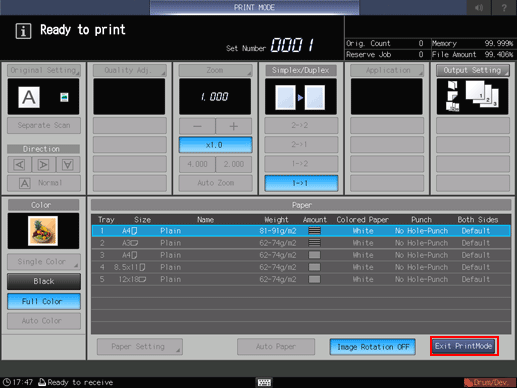Tap the zoom plus button
517x388 pixels.
click(234, 126)
